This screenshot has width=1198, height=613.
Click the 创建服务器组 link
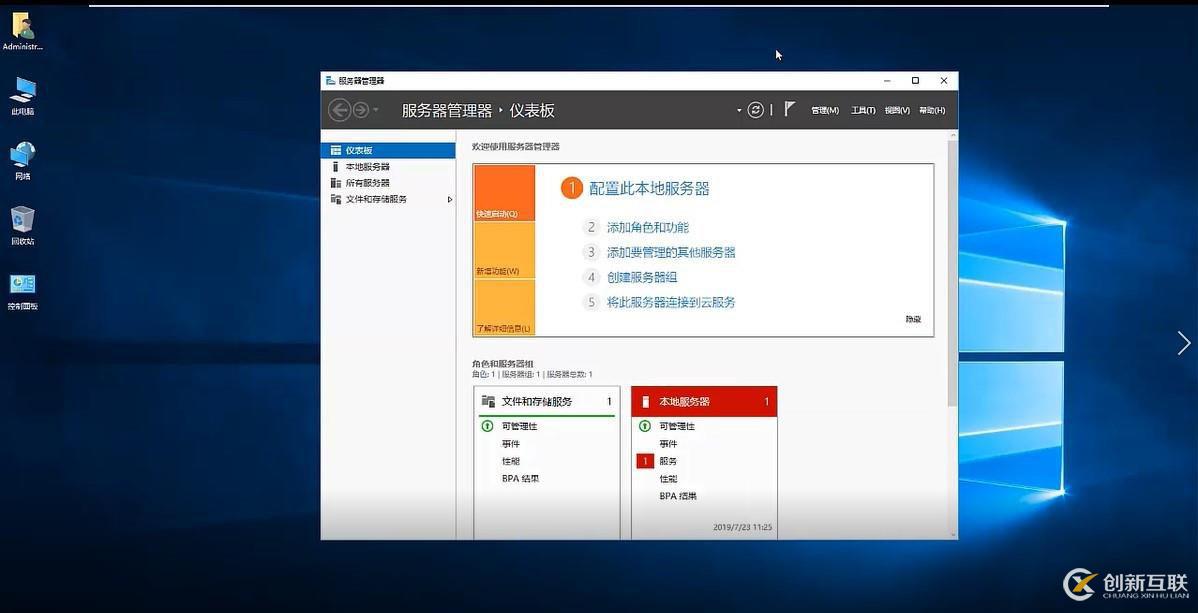642,277
